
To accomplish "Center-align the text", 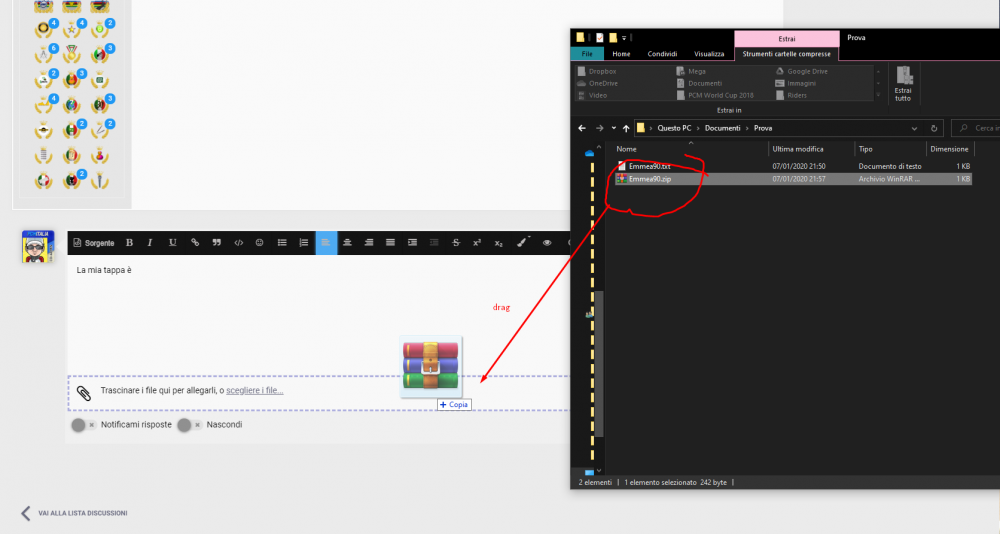I will point(347,243).
